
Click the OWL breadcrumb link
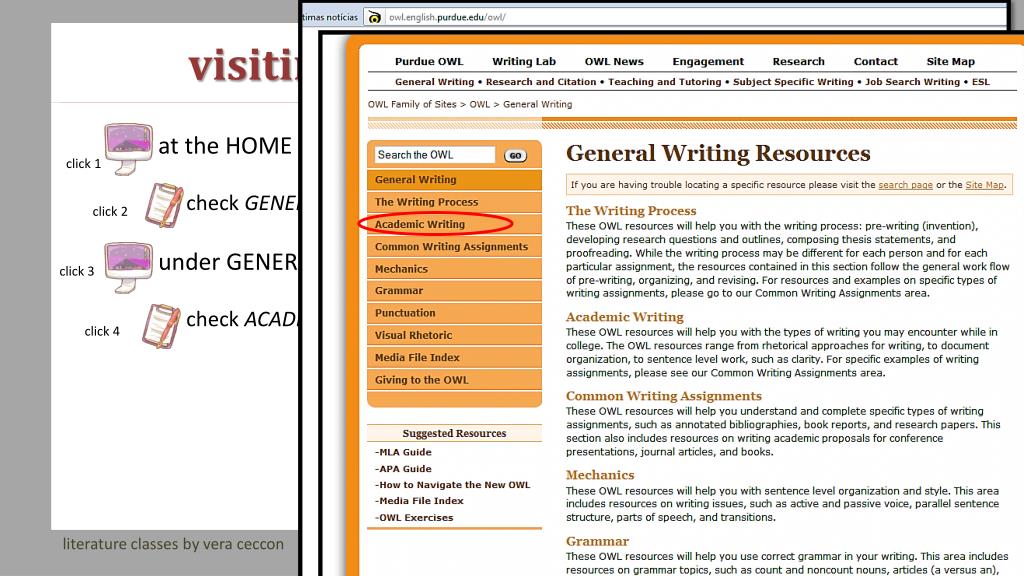[x=479, y=104]
